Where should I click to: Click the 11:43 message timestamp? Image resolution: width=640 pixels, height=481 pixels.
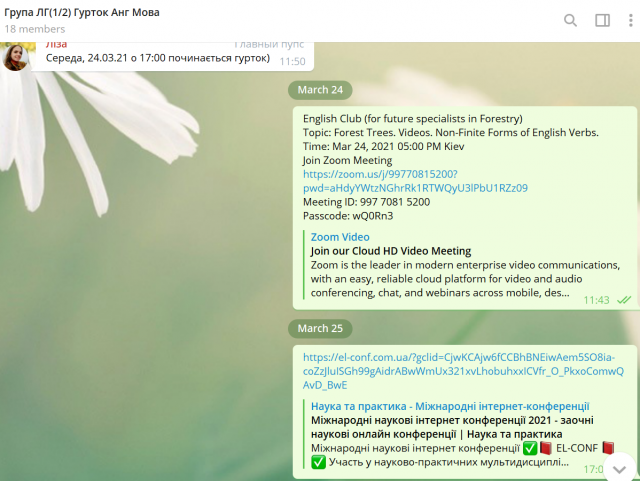[x=596, y=300]
